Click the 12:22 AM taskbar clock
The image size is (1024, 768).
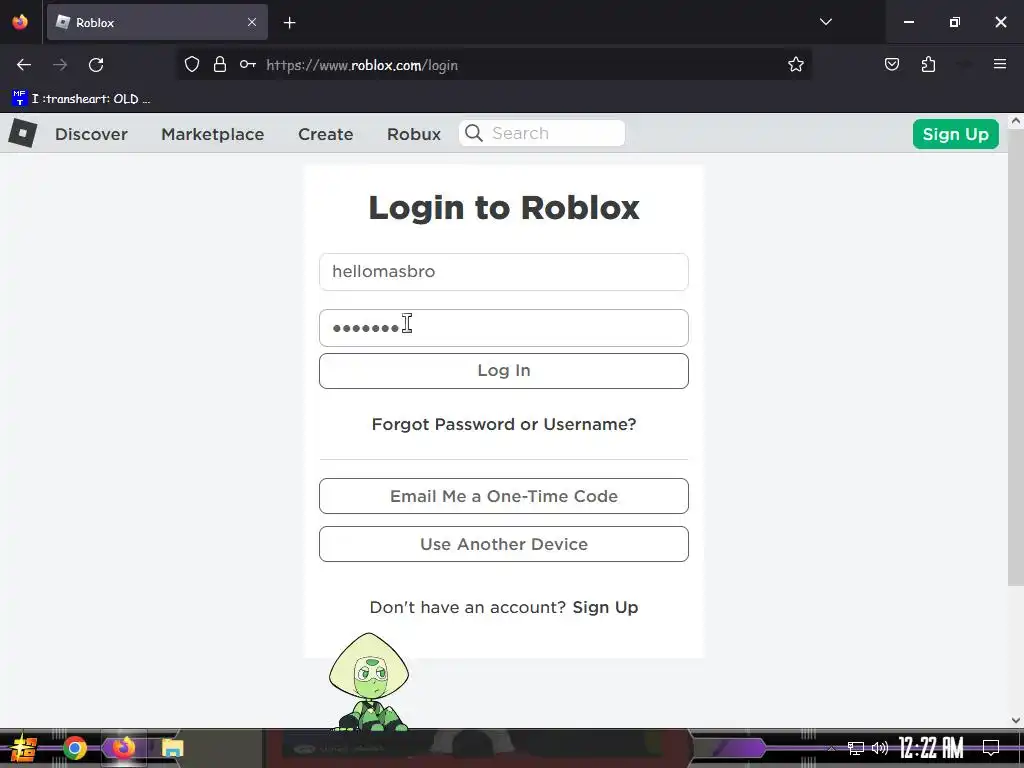coord(931,748)
